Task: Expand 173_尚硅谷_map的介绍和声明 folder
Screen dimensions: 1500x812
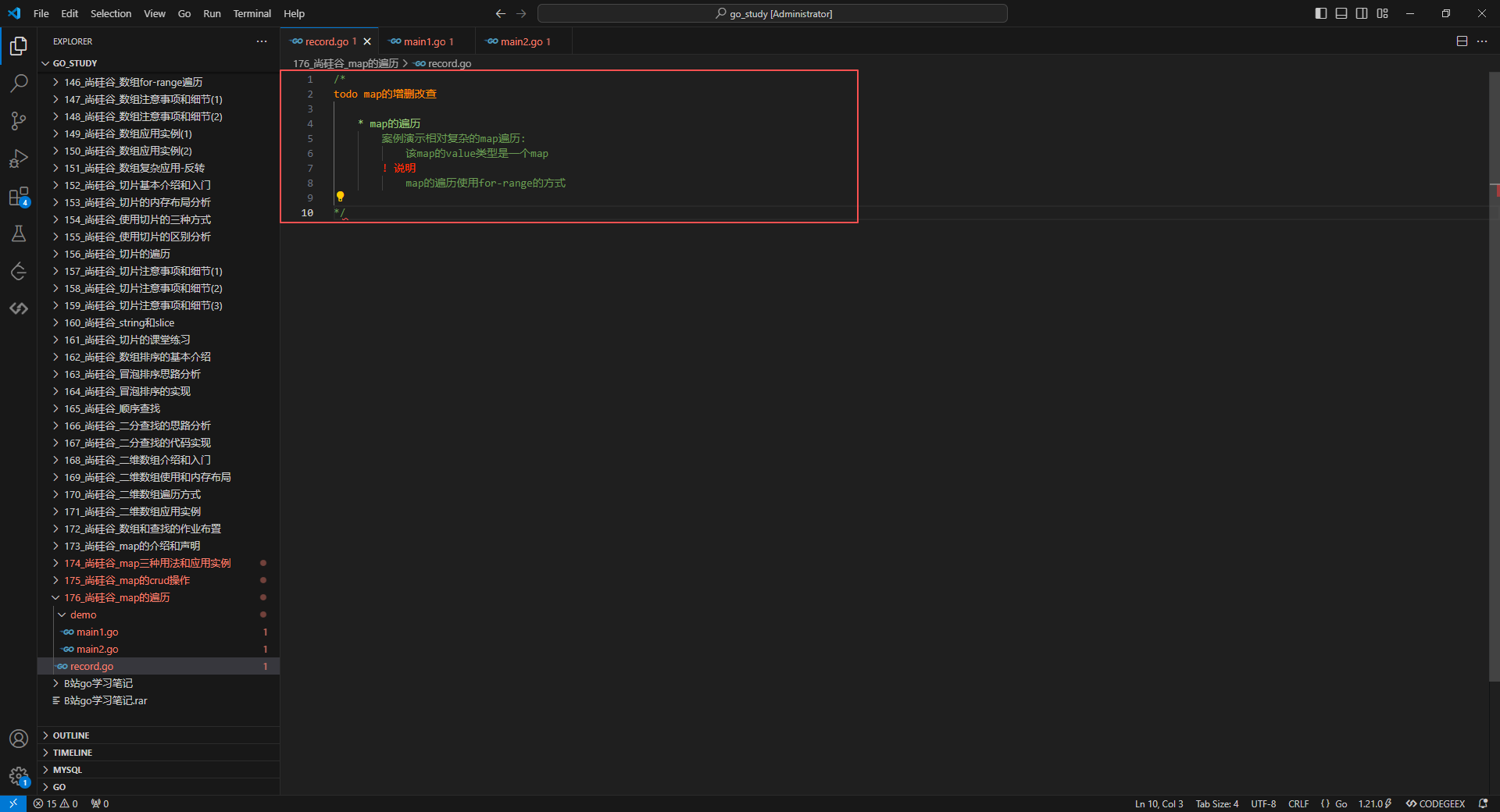Action: [x=159, y=546]
